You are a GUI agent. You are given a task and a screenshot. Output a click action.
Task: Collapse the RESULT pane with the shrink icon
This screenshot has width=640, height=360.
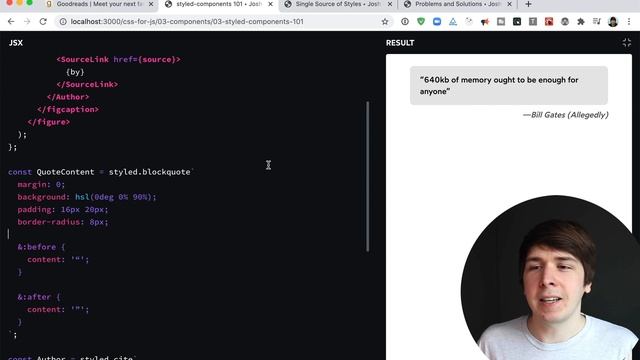(x=627, y=42)
